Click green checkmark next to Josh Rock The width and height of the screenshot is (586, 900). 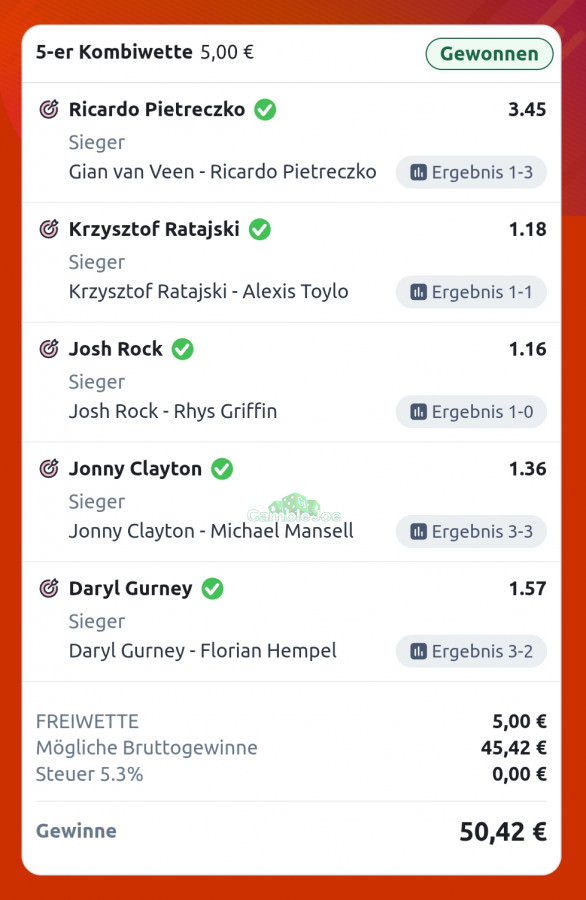[183, 349]
